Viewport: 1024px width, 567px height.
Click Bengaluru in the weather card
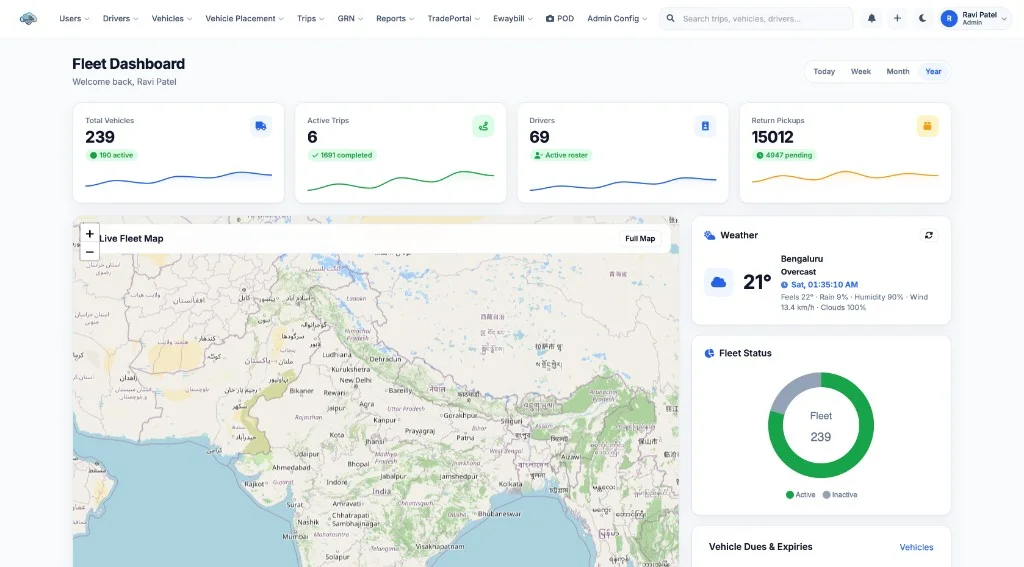[x=802, y=259]
